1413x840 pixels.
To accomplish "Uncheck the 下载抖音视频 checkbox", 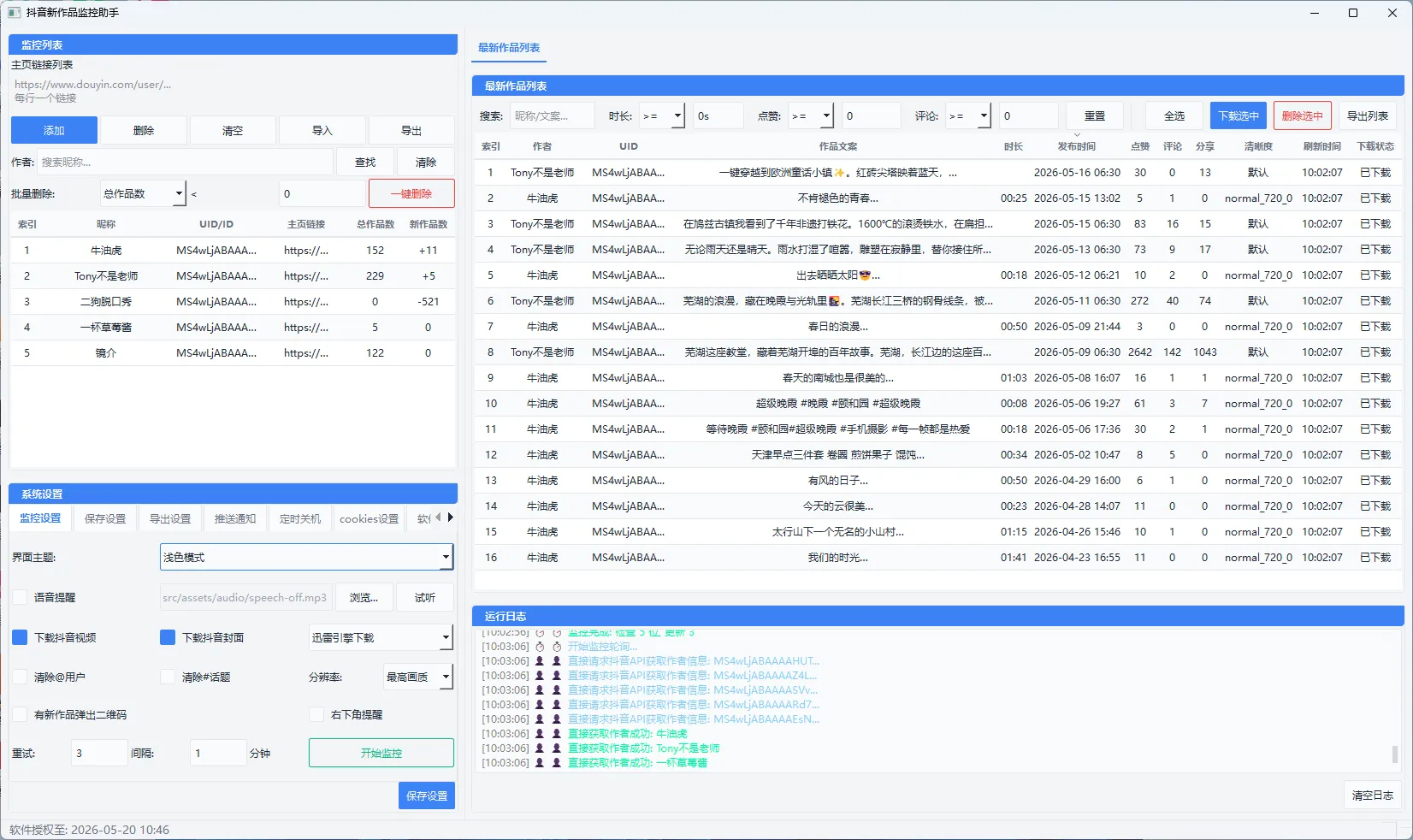I will pyautogui.click(x=20, y=637).
